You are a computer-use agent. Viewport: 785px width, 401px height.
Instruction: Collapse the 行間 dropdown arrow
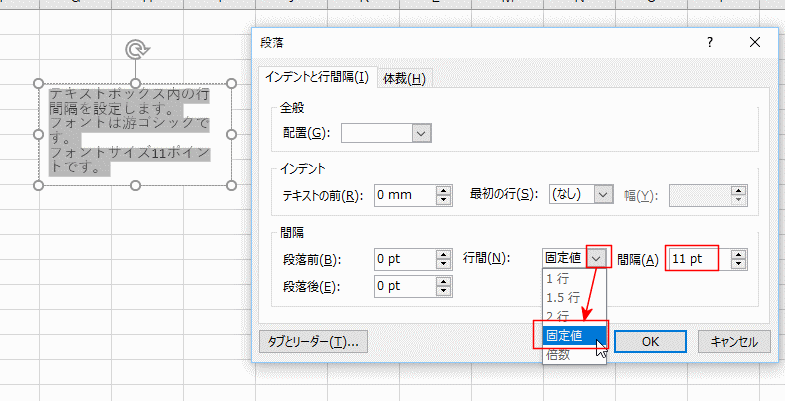(x=596, y=258)
